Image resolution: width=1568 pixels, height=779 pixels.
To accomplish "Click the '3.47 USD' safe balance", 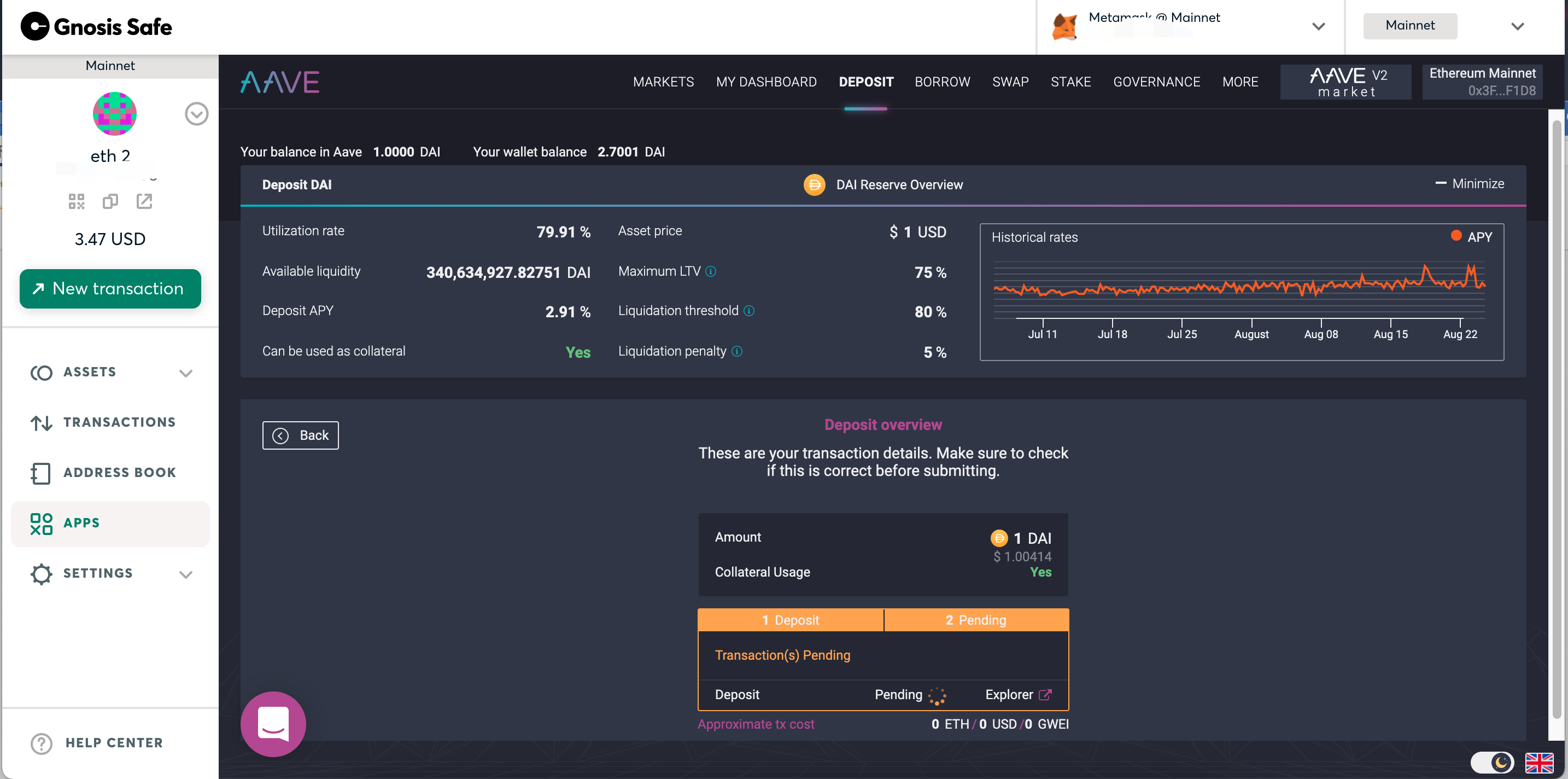I will pos(110,240).
